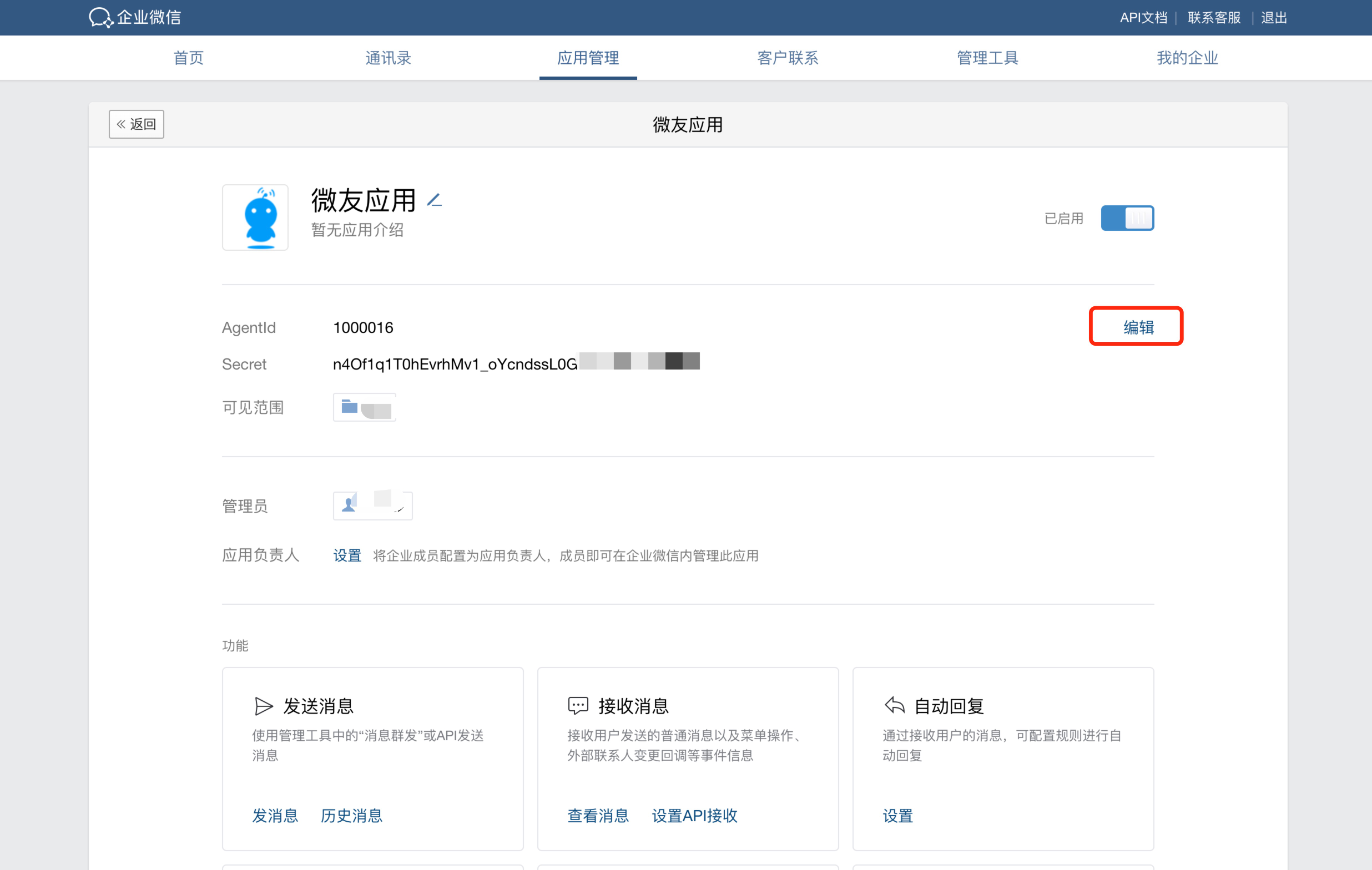The width and height of the screenshot is (1372, 870).
Task: Go to the 客户联系 tab
Action: [x=788, y=58]
